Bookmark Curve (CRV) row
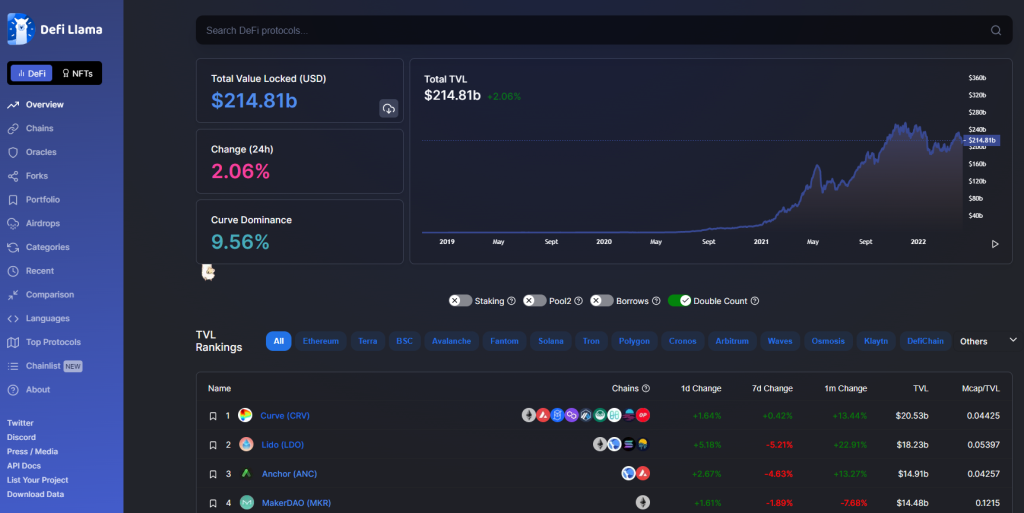Image resolution: width=1024 pixels, height=513 pixels. [213, 416]
